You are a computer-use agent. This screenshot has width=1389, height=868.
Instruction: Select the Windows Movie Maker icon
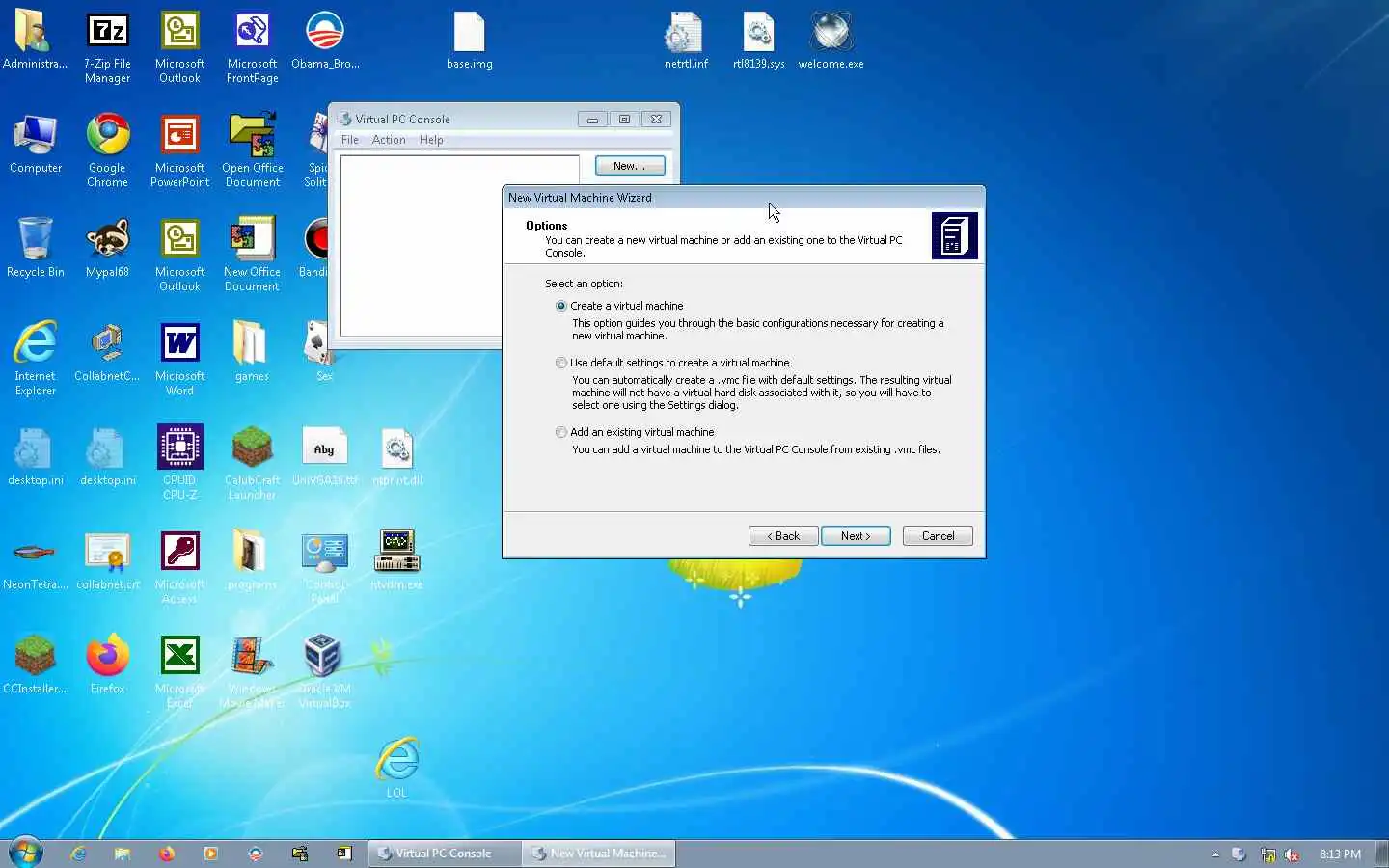point(252,672)
